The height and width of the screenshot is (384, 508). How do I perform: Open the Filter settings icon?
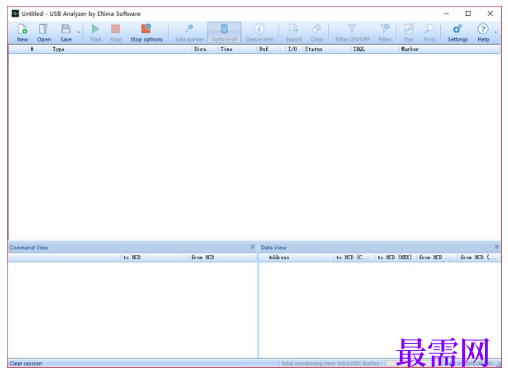click(385, 33)
